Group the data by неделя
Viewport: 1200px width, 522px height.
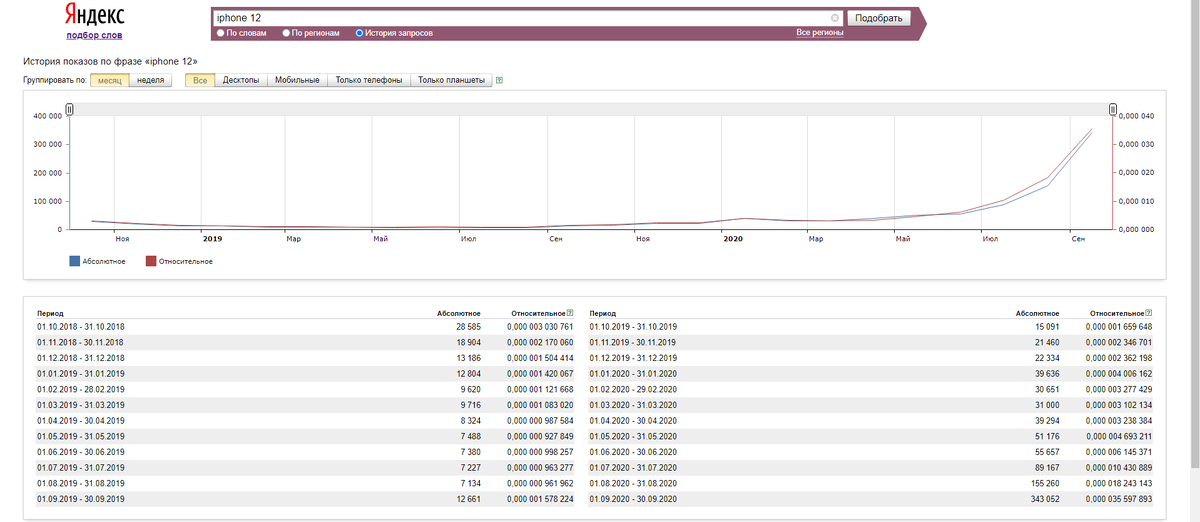point(151,80)
